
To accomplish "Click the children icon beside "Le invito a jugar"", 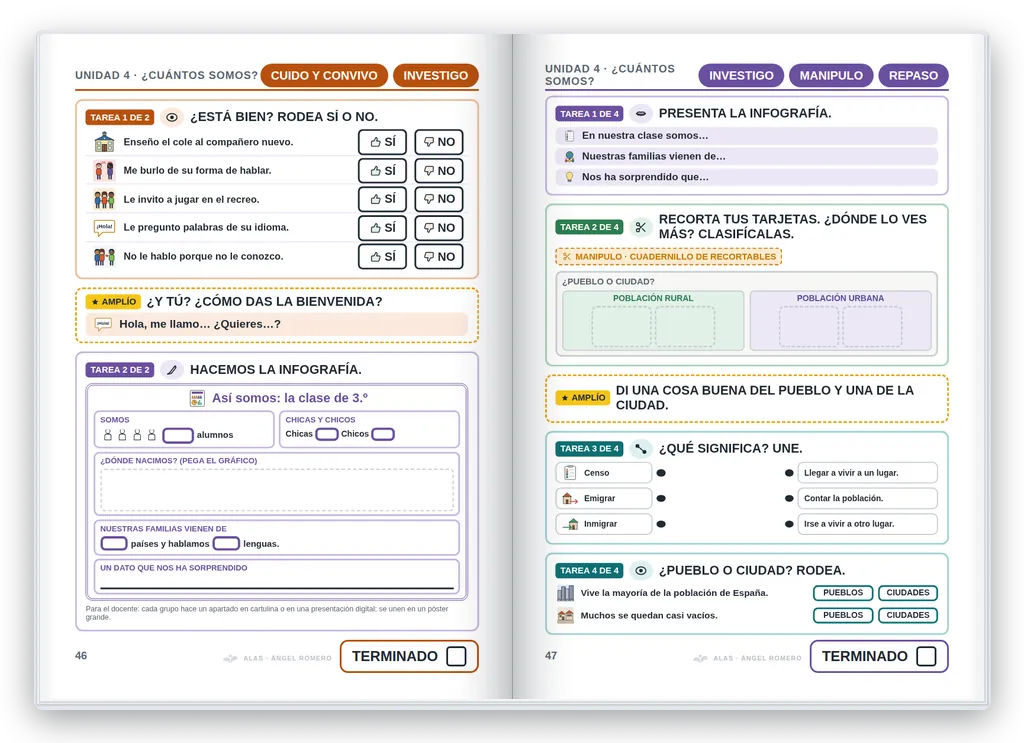I will click(x=104, y=199).
